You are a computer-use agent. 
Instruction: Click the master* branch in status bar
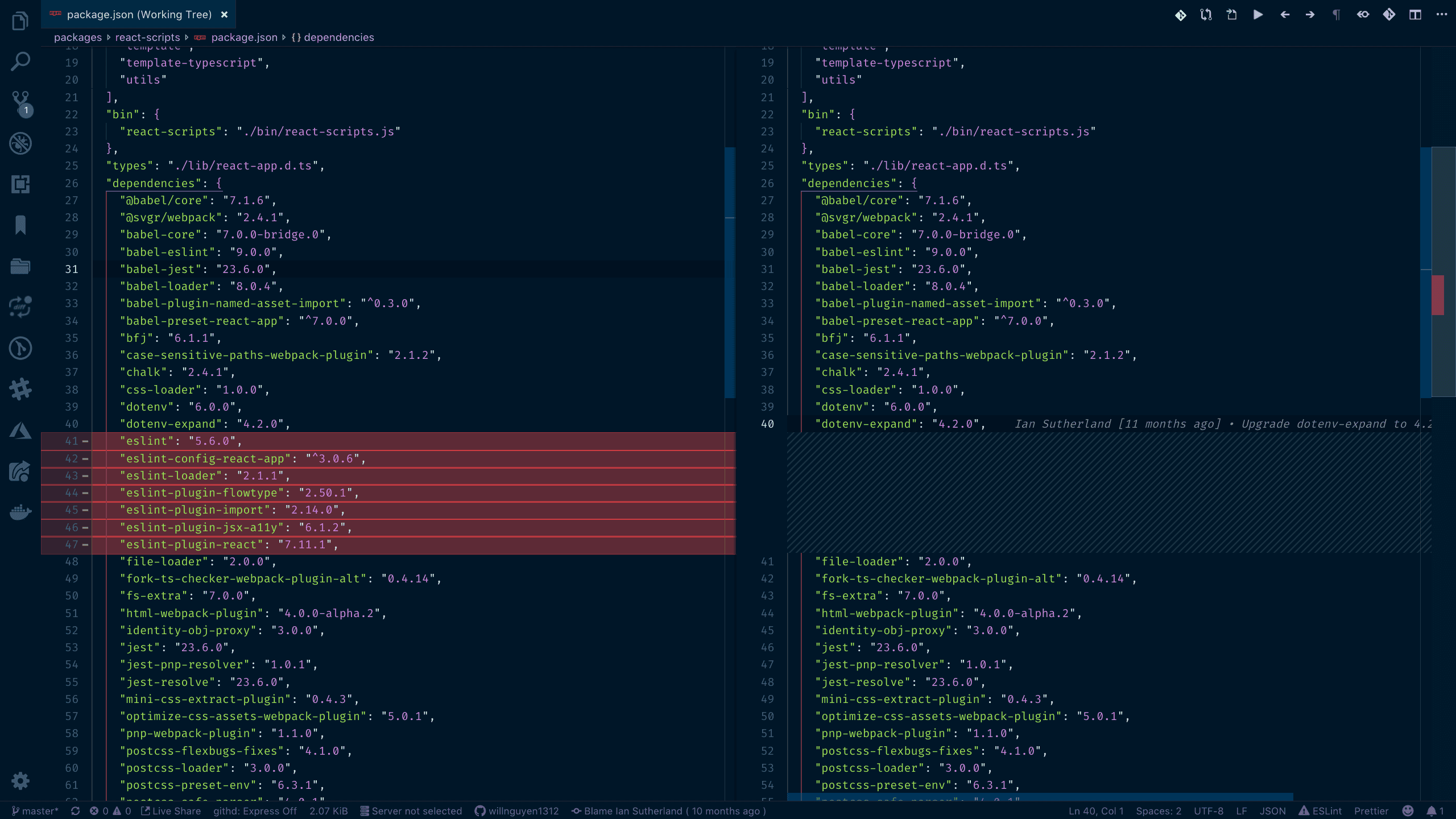tap(35, 811)
